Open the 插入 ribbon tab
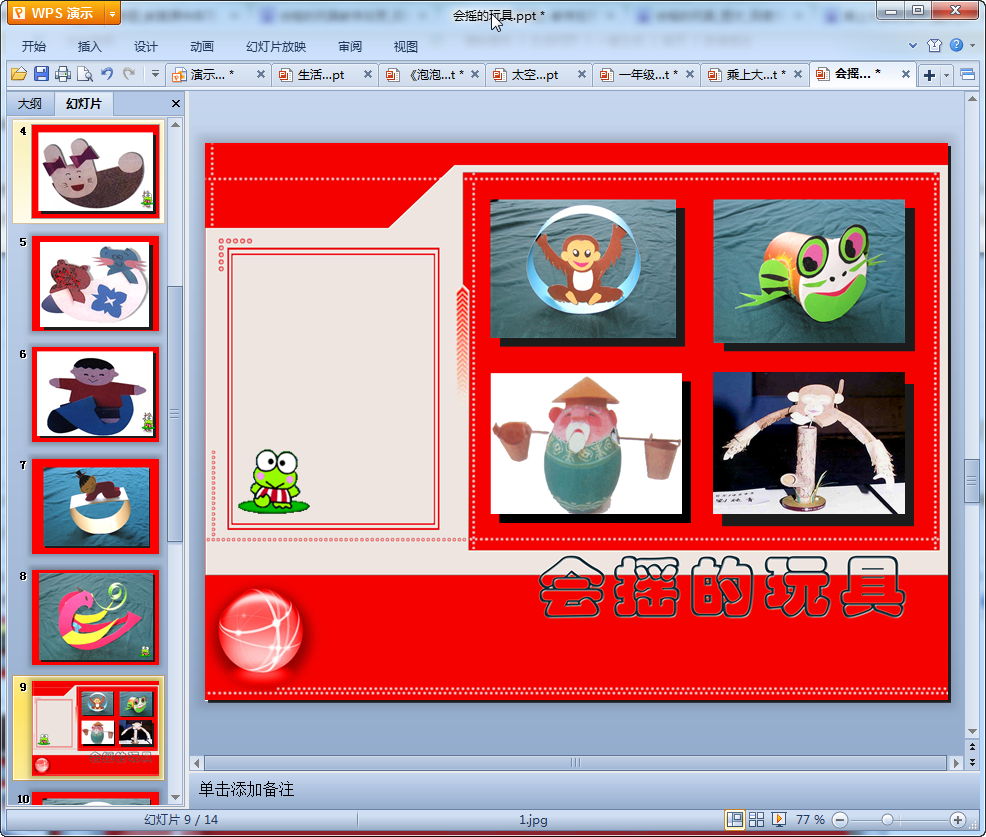The image size is (986, 837). pyautogui.click(x=89, y=47)
